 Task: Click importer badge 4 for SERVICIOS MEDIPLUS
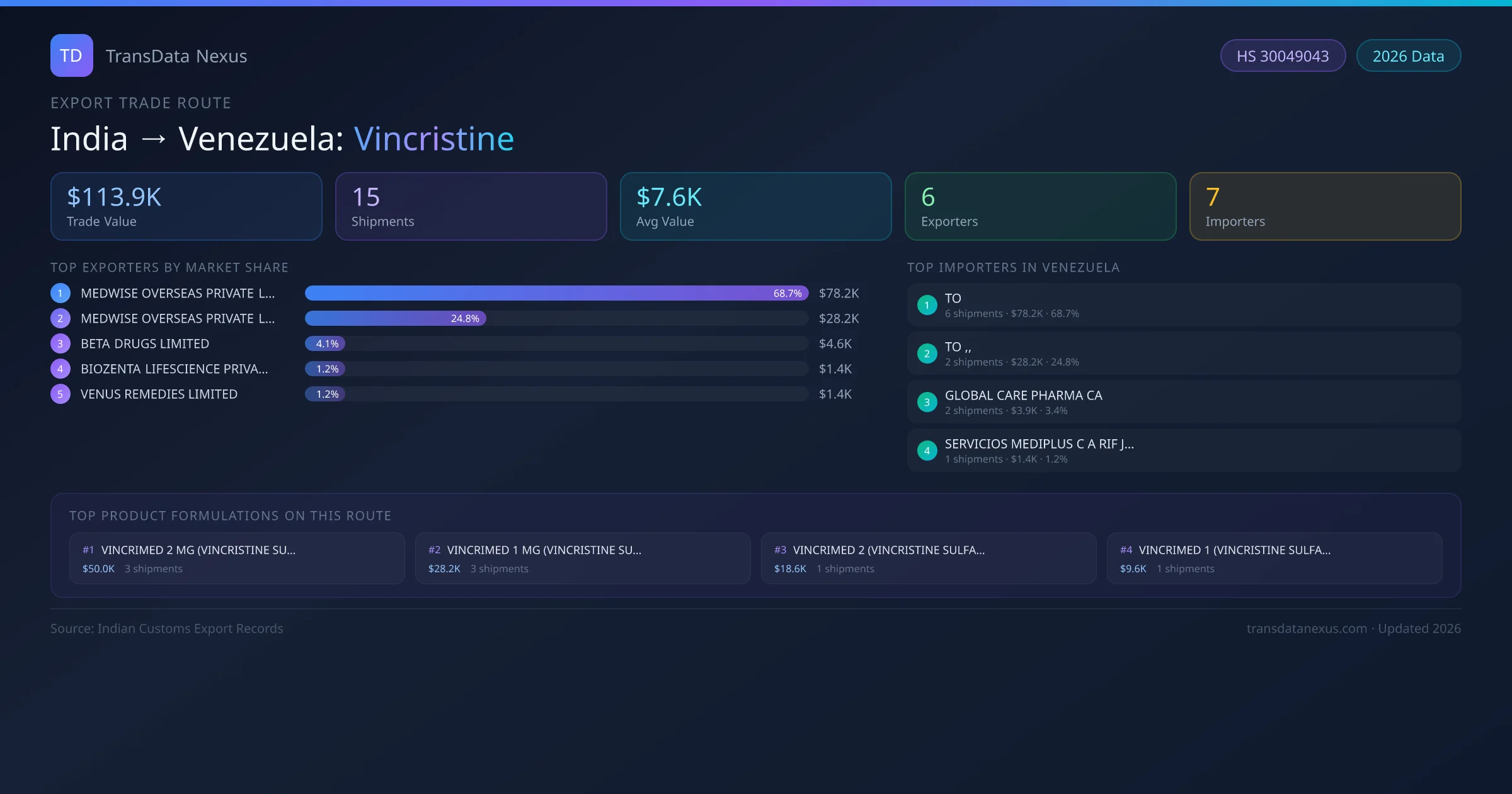tap(927, 450)
